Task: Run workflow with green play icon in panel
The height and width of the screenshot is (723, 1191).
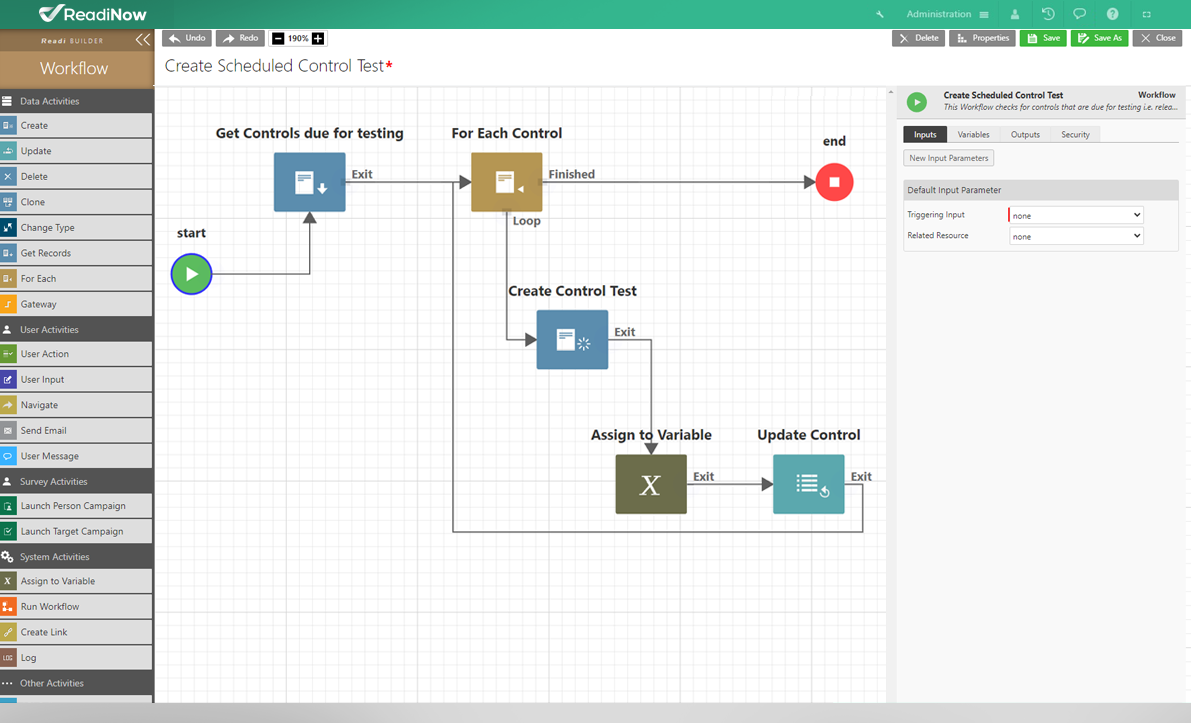Action: click(x=917, y=102)
